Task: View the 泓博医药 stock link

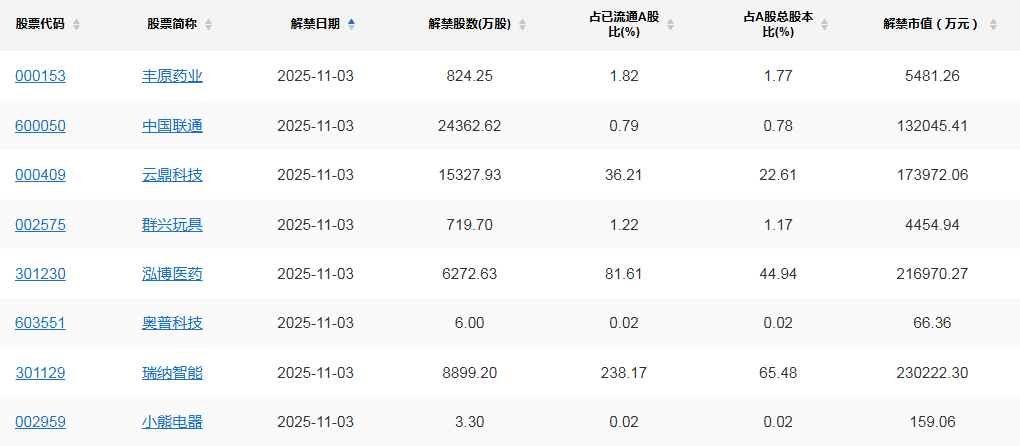Action: (x=172, y=274)
